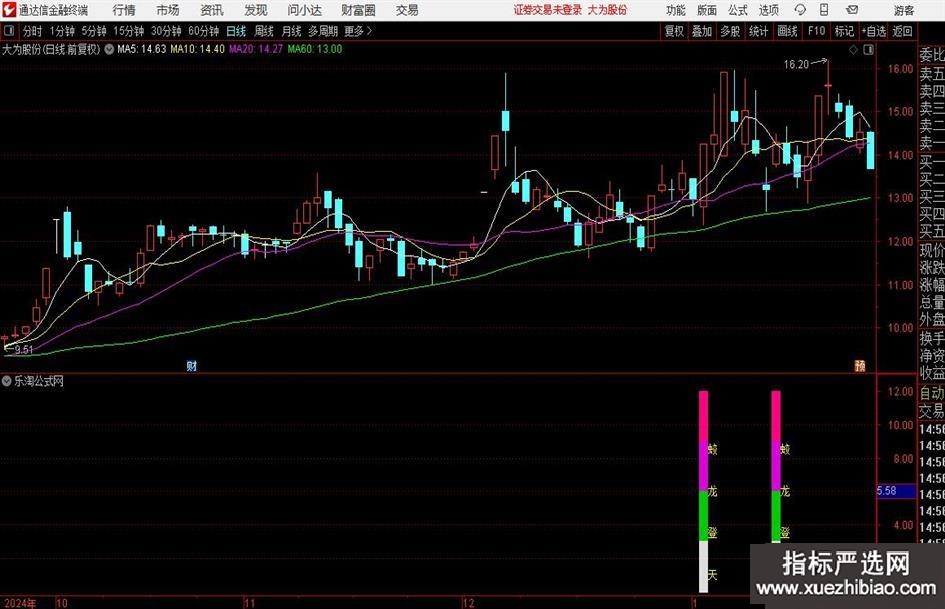Click the month 12 marker on axis
The width and height of the screenshot is (945, 609).
468,603
